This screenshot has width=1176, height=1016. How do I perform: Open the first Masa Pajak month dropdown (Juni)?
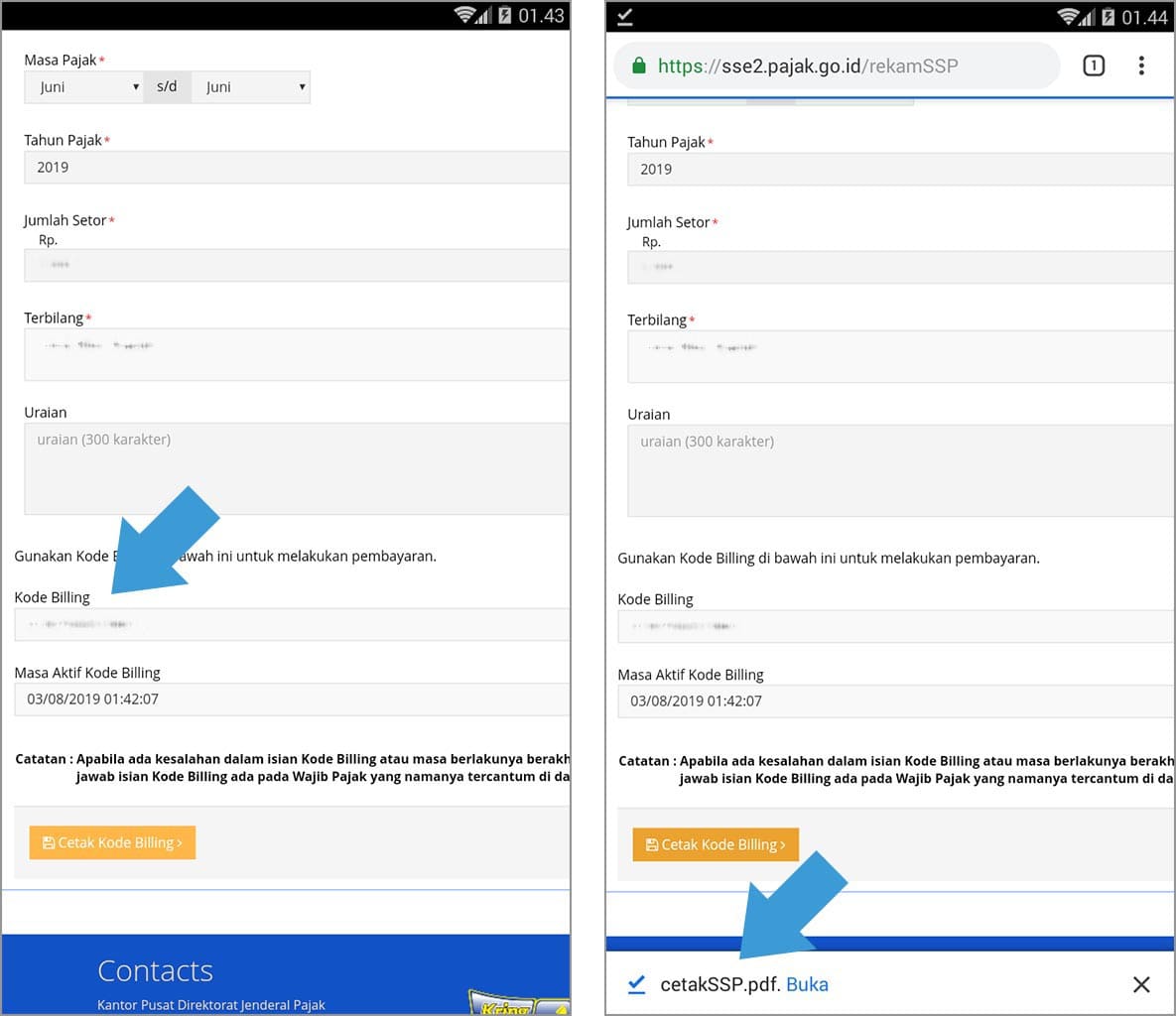pos(84,87)
